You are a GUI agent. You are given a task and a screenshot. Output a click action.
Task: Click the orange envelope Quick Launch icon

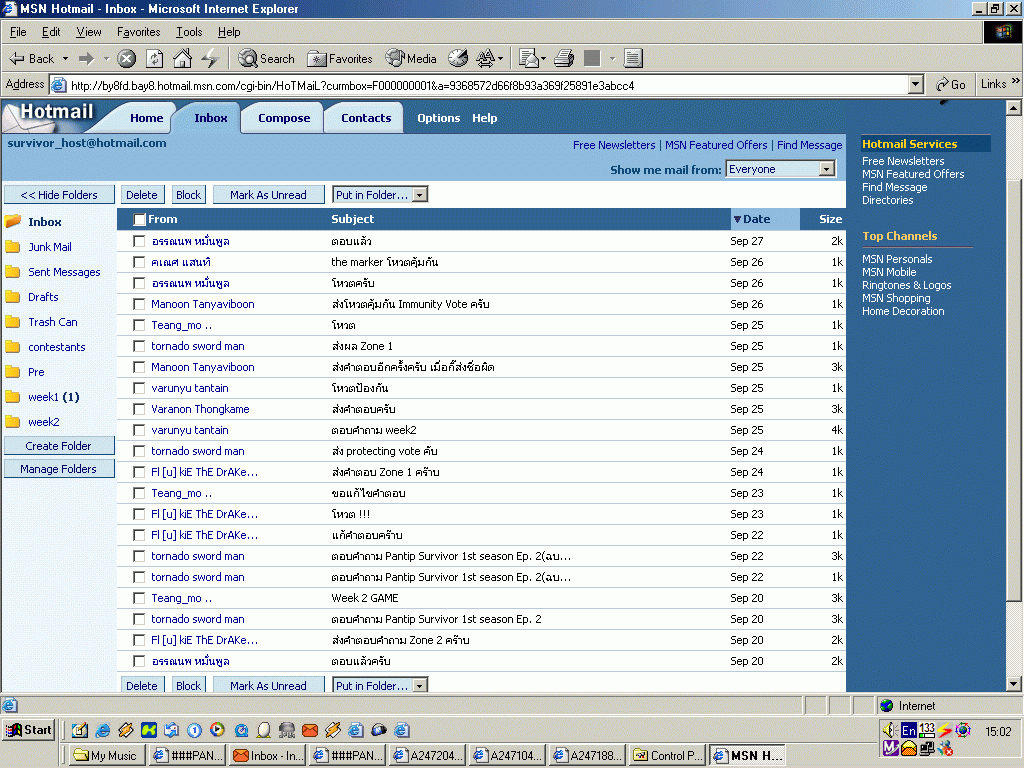[310, 730]
